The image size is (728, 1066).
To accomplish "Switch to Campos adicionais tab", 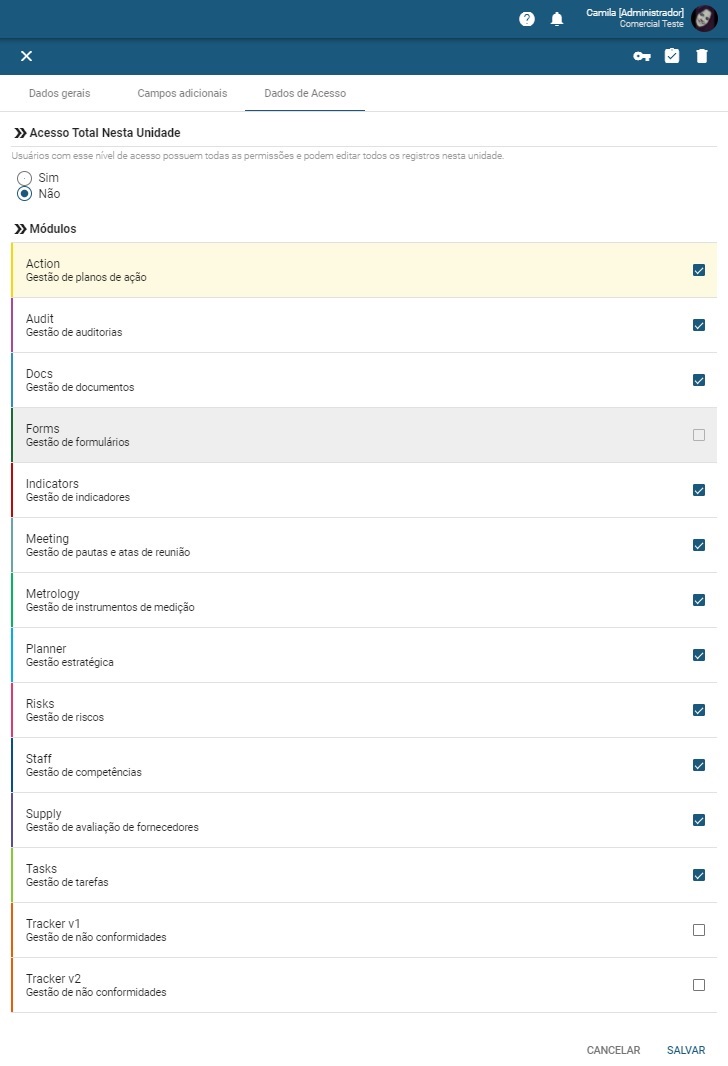I will pyautogui.click(x=182, y=93).
